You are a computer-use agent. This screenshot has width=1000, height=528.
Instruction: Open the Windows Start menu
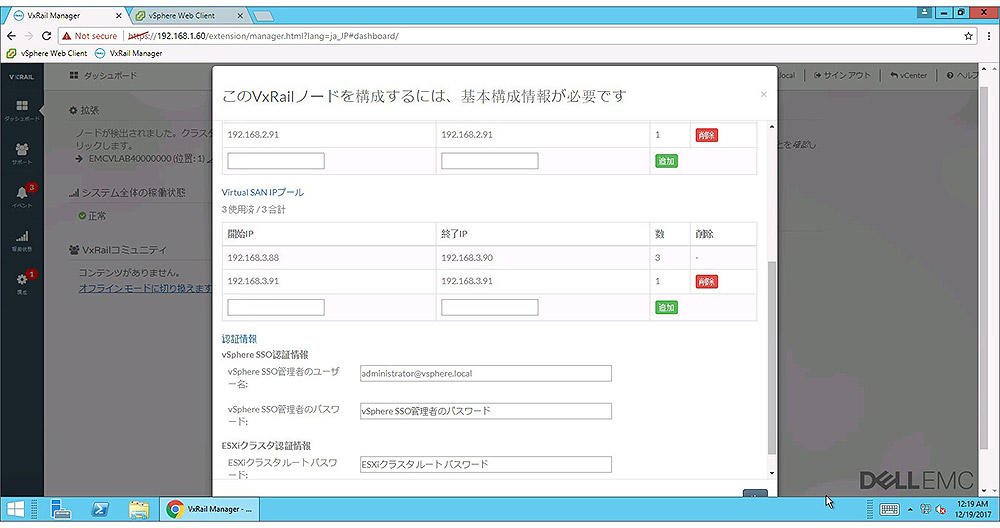pyautogui.click(x=15, y=510)
